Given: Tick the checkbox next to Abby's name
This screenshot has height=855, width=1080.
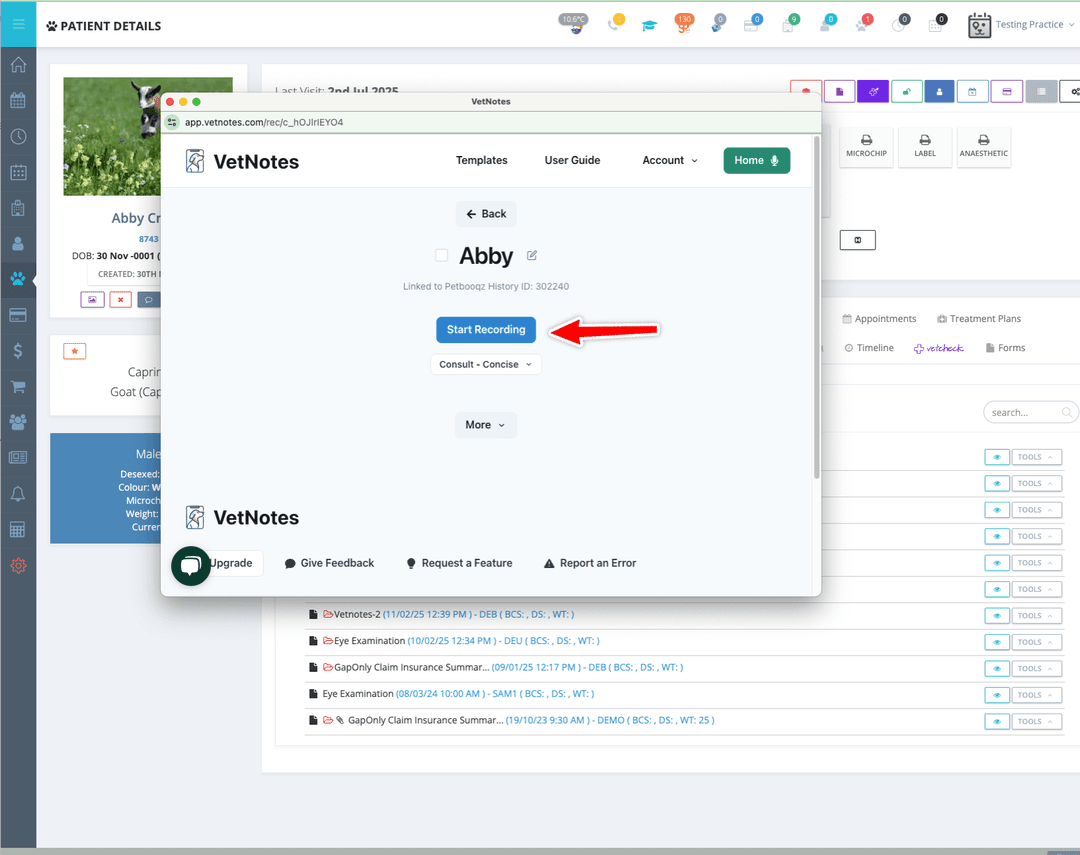Looking at the screenshot, I should [x=441, y=256].
